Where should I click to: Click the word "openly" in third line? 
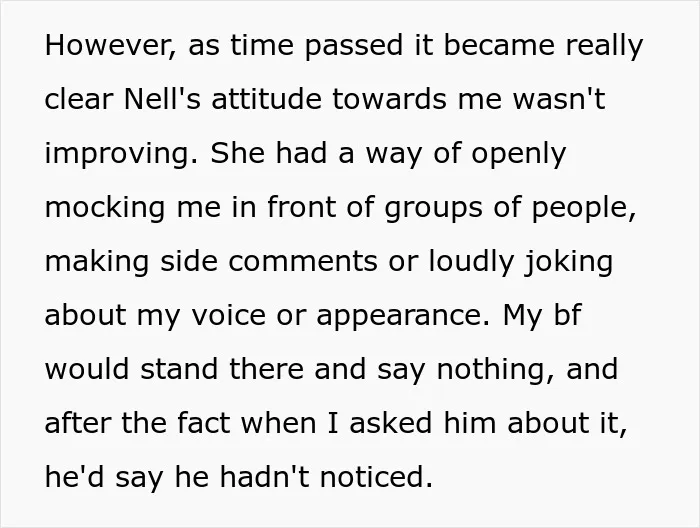click(519, 154)
